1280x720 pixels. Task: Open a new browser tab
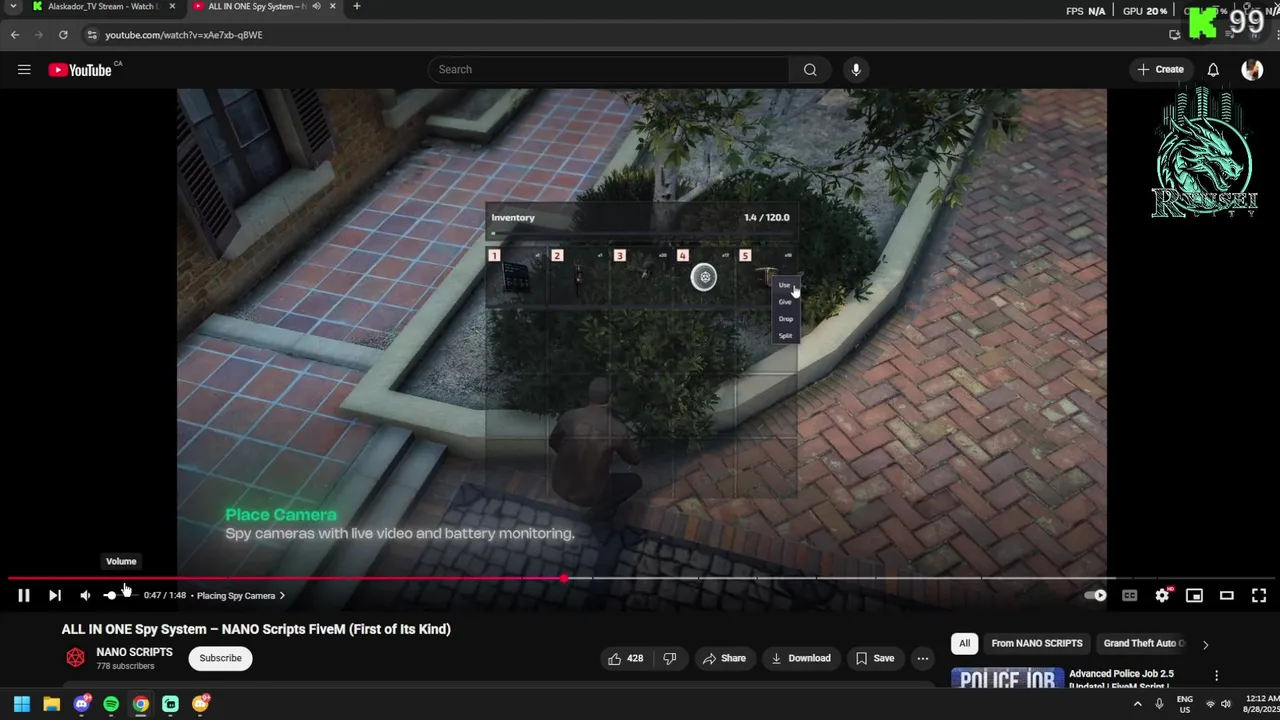357,6
